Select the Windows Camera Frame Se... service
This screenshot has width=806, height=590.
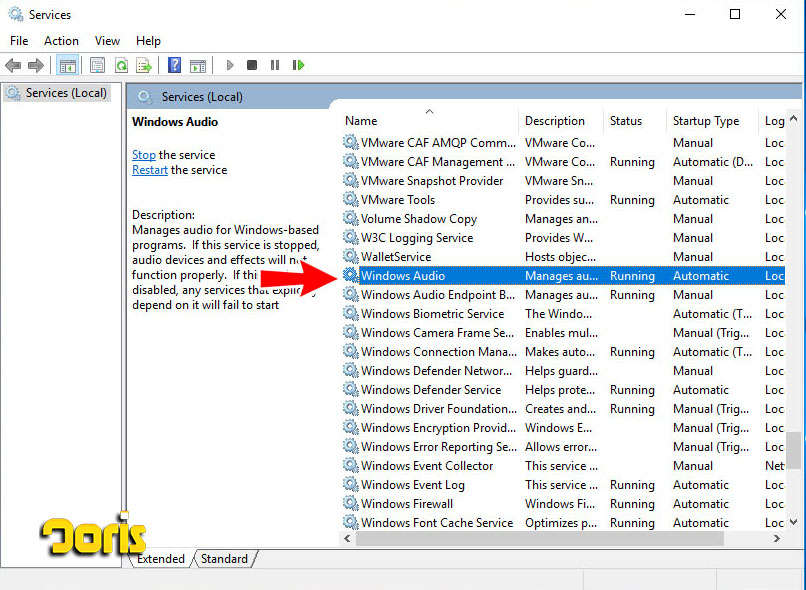pyautogui.click(x=563, y=333)
